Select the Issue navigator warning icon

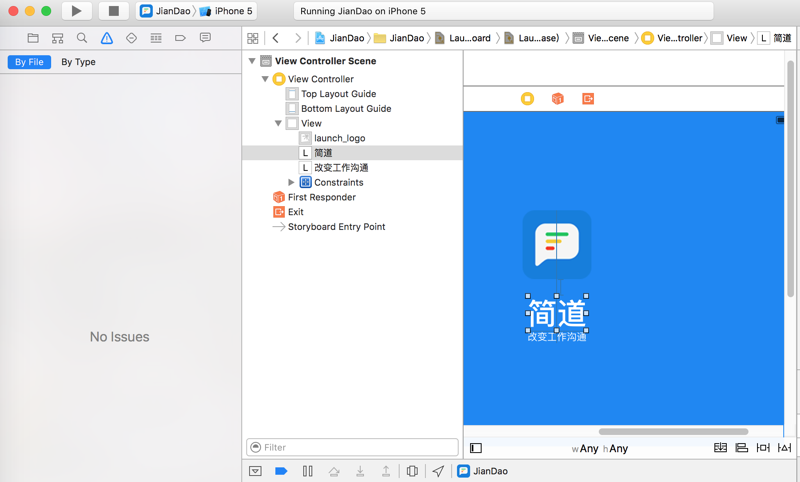(107, 38)
